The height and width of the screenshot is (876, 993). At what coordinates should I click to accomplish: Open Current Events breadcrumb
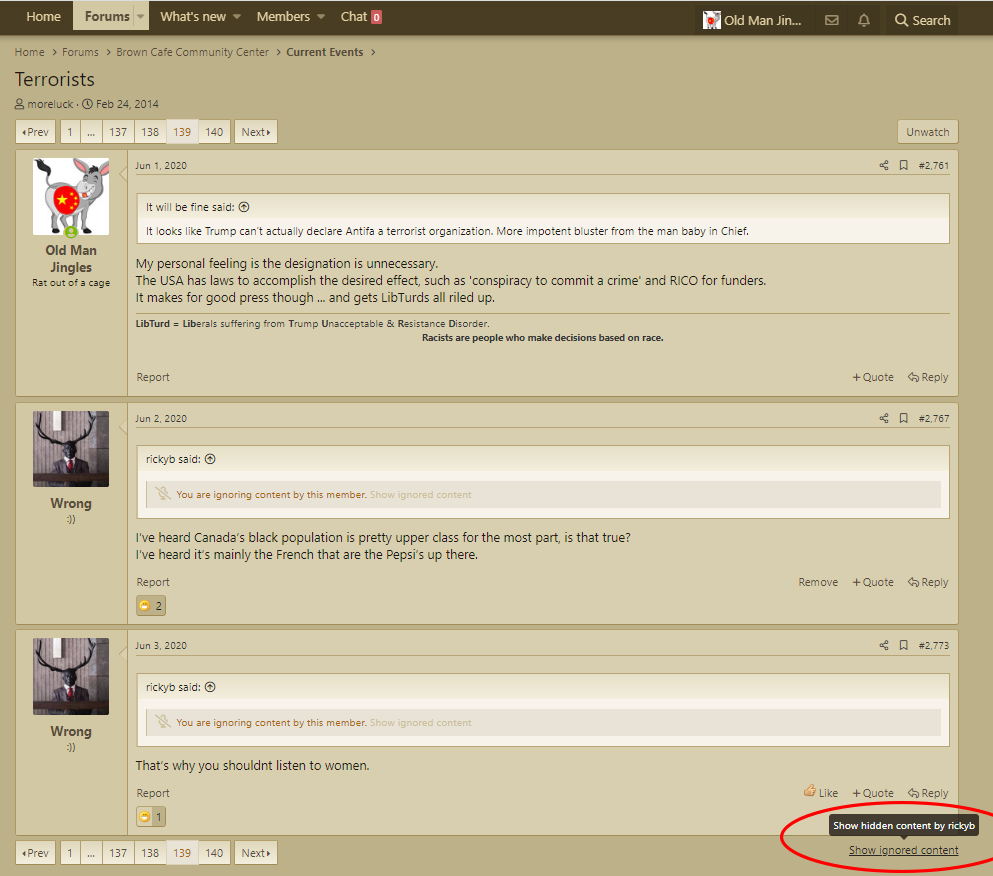tap(324, 52)
